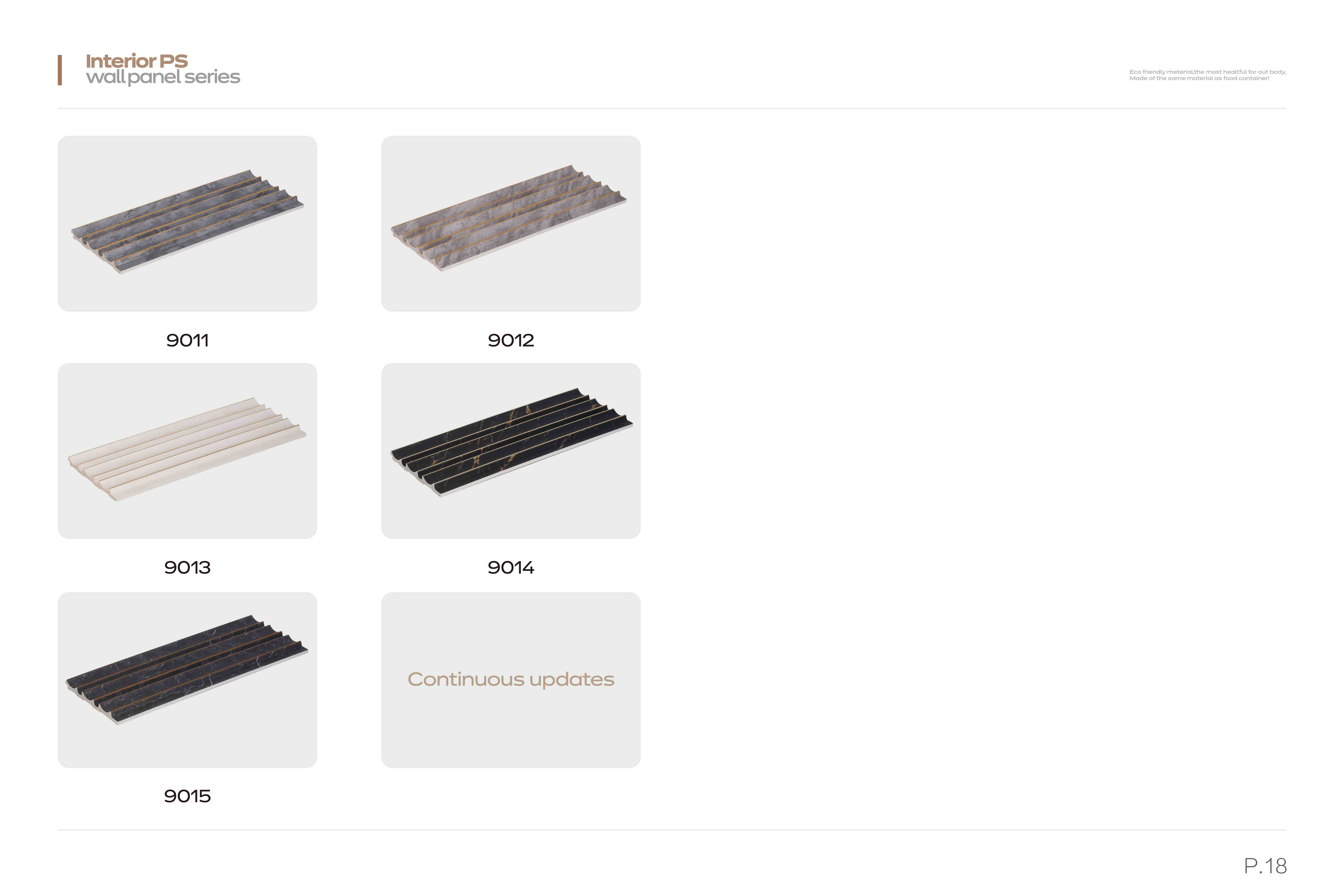The image size is (1344, 896).
Task: Click the wall panel series subtitle
Action: [x=163, y=77]
